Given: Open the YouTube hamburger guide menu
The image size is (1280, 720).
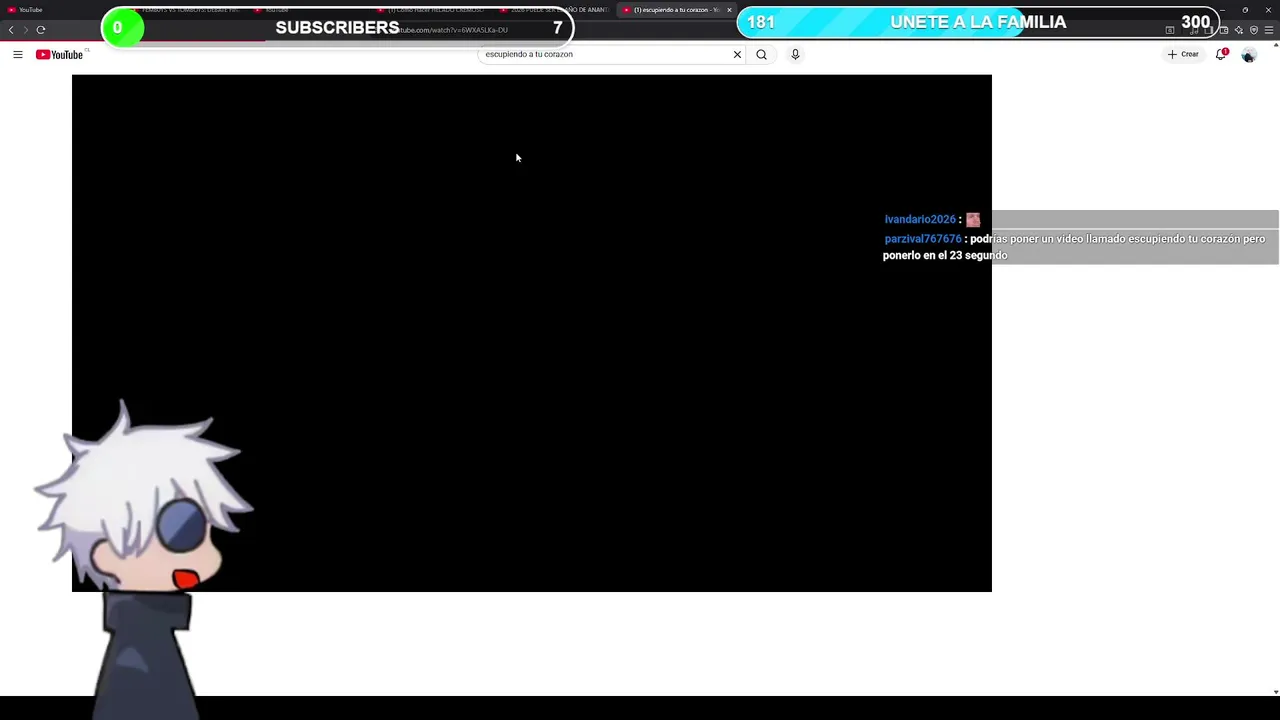Looking at the screenshot, I should (18, 55).
